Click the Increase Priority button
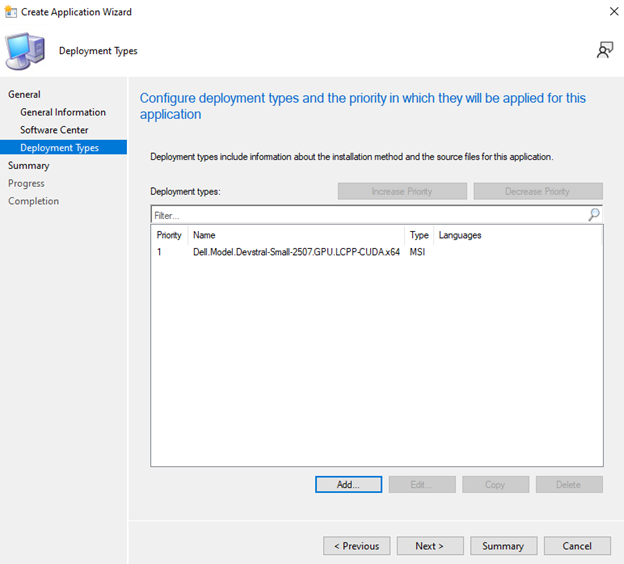The image size is (624, 564). click(x=402, y=191)
